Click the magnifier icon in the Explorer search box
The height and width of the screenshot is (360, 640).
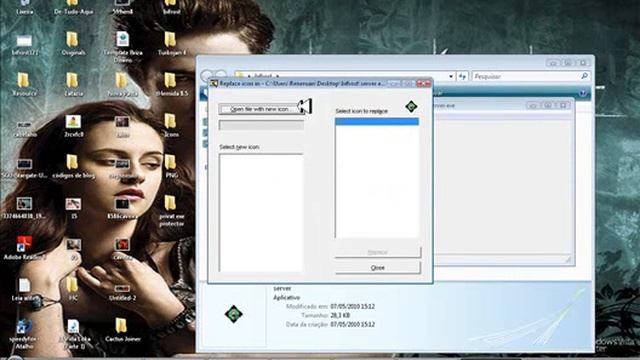(x=584, y=76)
